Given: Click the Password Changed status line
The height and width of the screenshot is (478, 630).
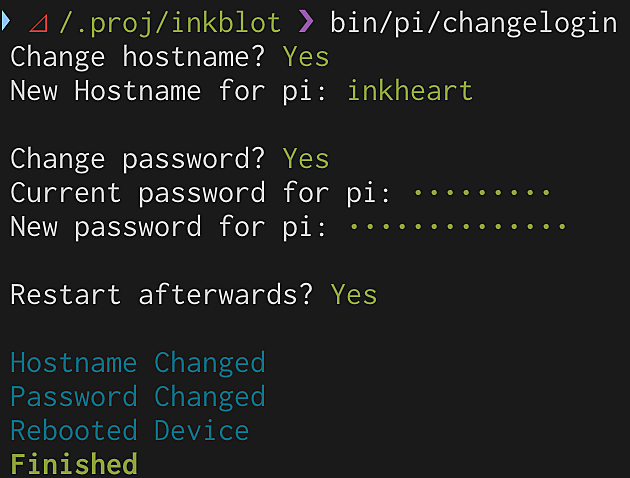Looking at the screenshot, I should [x=138, y=397].
